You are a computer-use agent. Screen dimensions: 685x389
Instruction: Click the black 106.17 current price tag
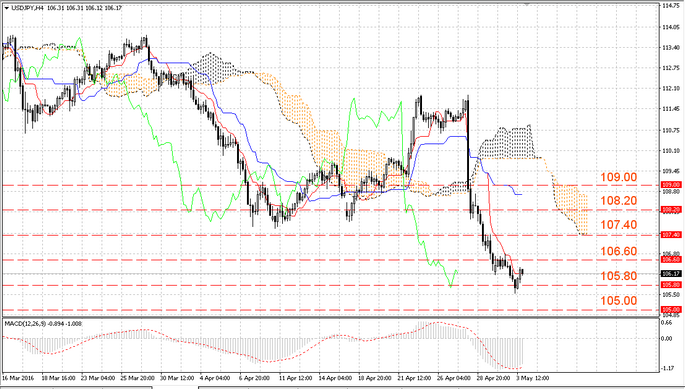[x=671, y=274]
